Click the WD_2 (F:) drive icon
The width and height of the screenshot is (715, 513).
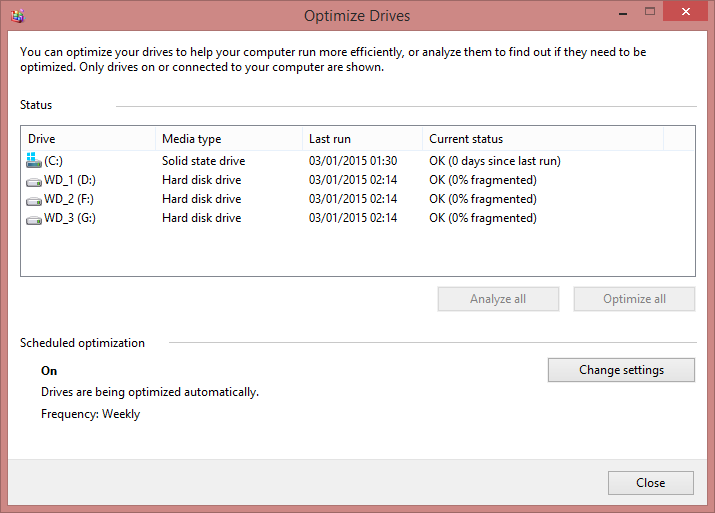(x=35, y=199)
